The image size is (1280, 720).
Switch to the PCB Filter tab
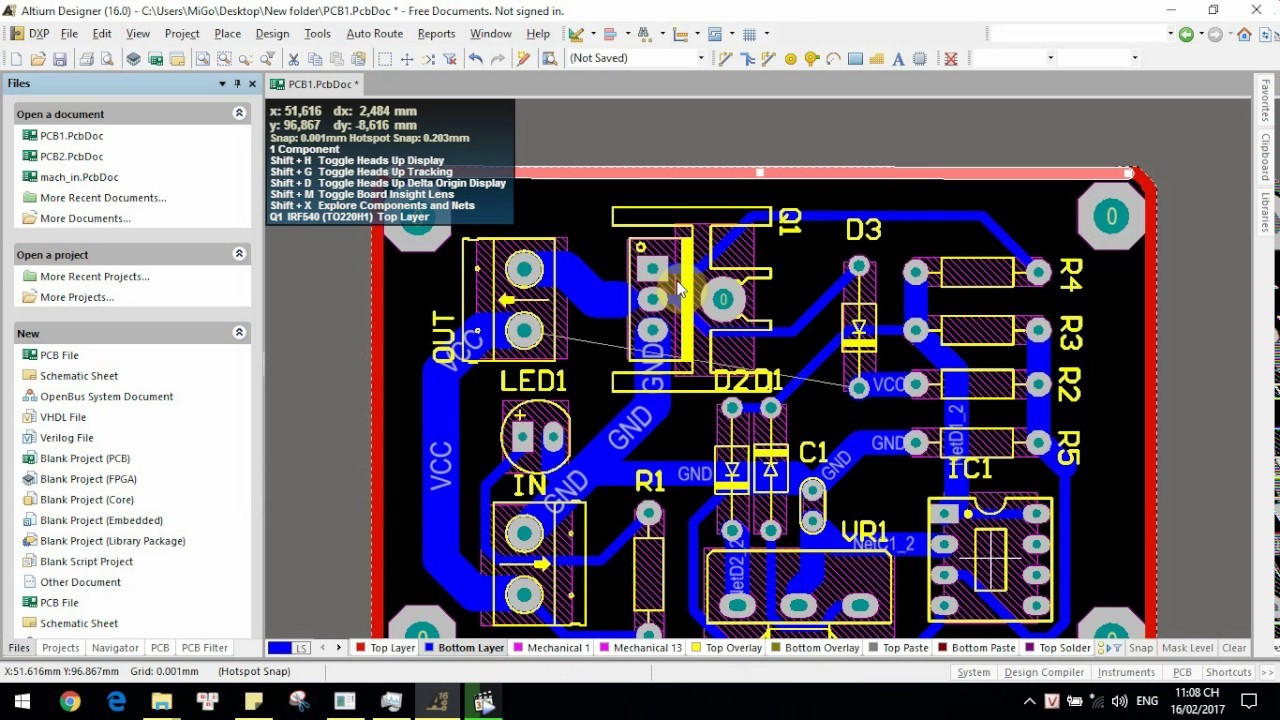coord(205,648)
